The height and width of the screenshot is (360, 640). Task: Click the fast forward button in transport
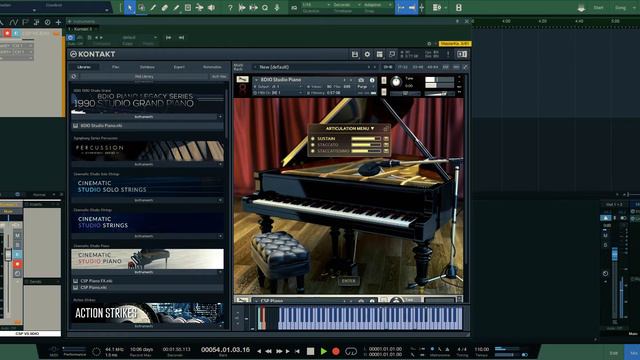tap(279, 351)
